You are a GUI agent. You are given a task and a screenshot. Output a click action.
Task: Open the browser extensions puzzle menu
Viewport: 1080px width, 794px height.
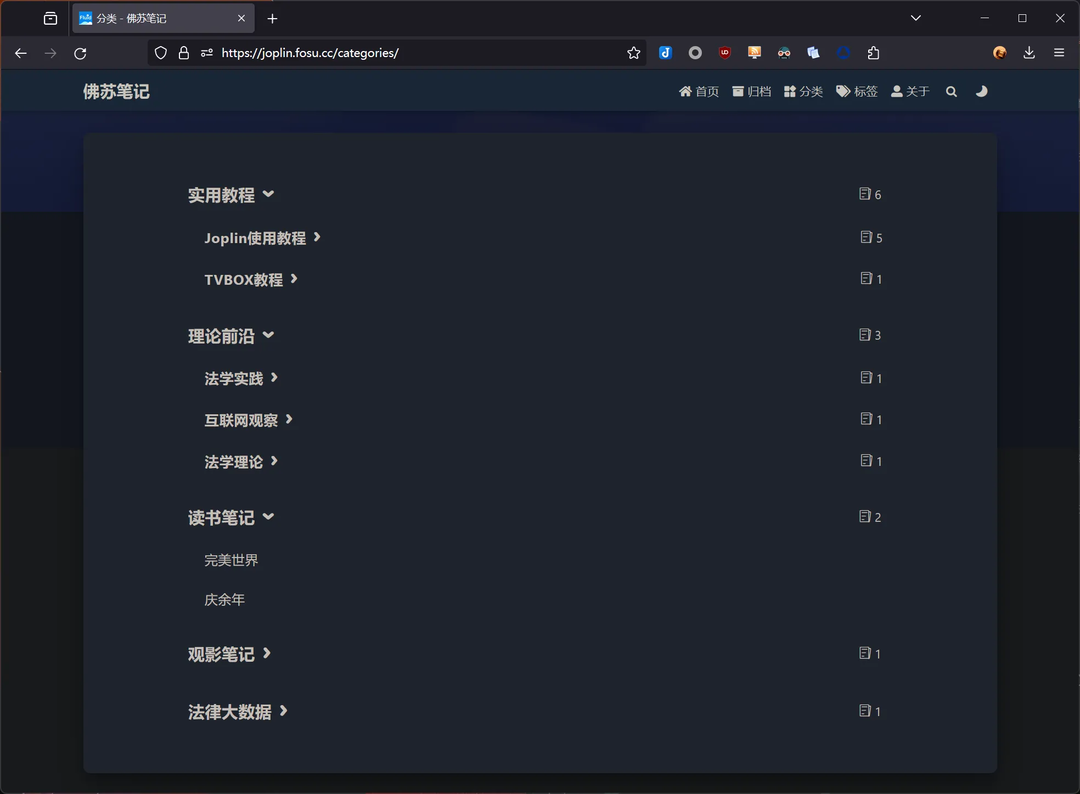pos(873,52)
